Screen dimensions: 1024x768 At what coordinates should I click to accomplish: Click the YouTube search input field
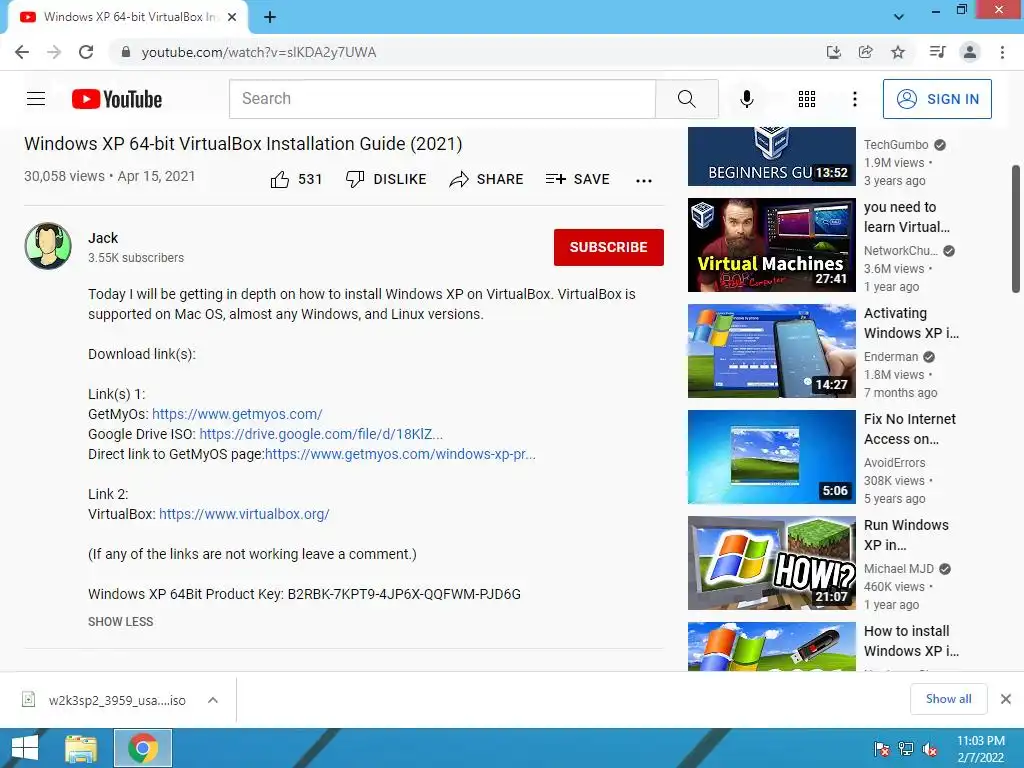tap(442, 99)
